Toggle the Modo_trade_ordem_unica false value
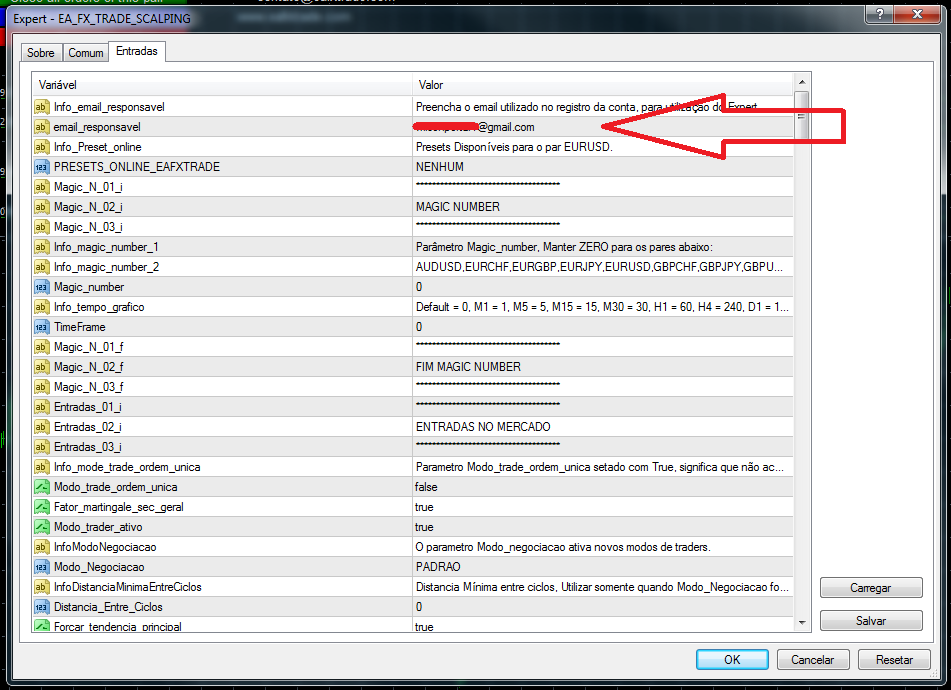 pos(426,487)
